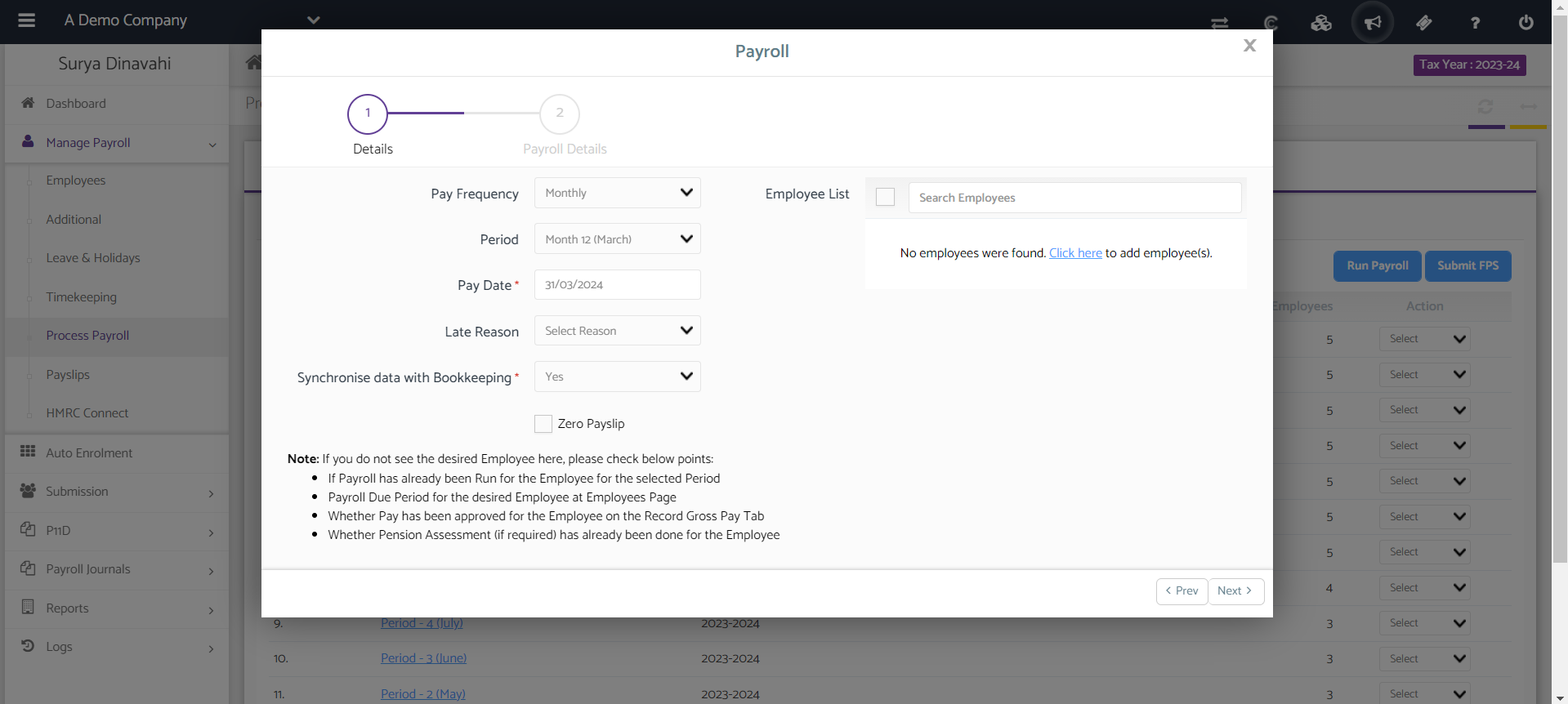This screenshot has height=704, width=1568.
Task: Click the refresh icon behind the dialog
Action: tap(1485, 107)
